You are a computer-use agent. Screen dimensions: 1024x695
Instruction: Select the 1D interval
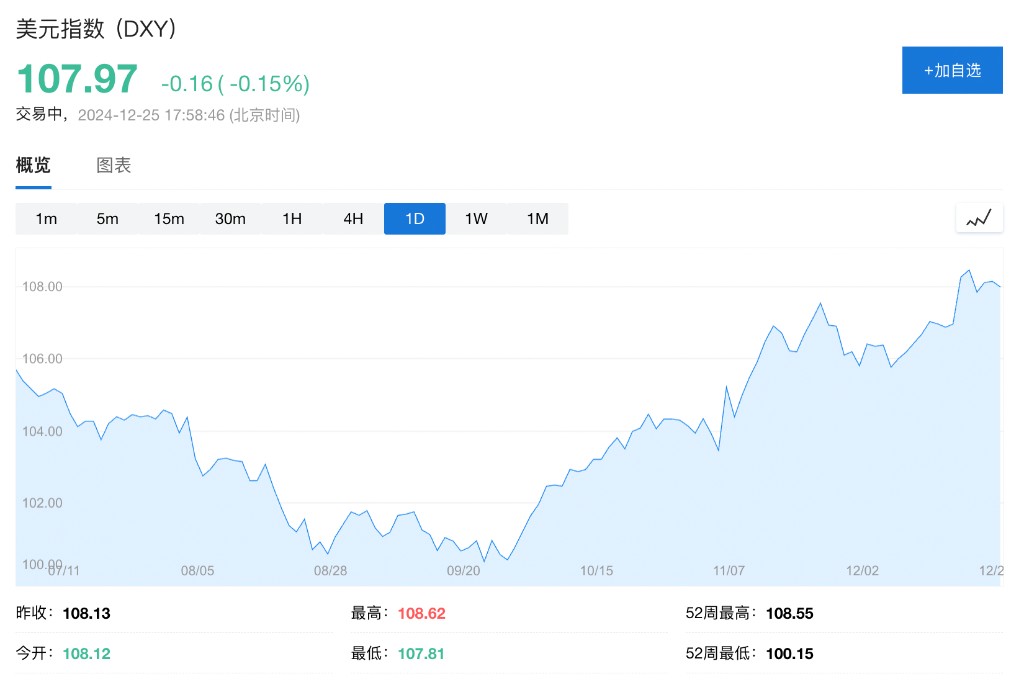click(415, 219)
